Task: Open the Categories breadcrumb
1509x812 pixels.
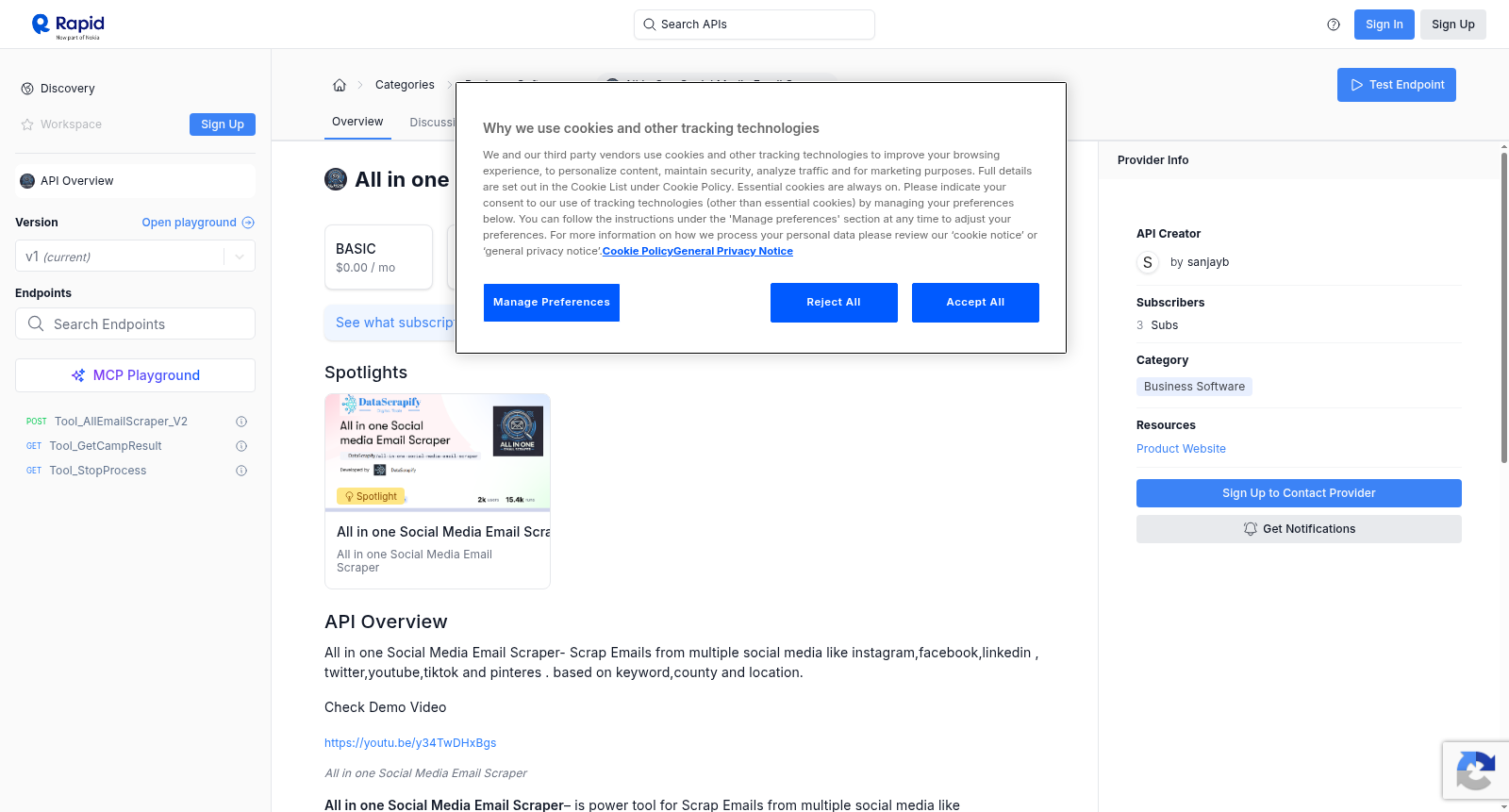Action: click(405, 85)
